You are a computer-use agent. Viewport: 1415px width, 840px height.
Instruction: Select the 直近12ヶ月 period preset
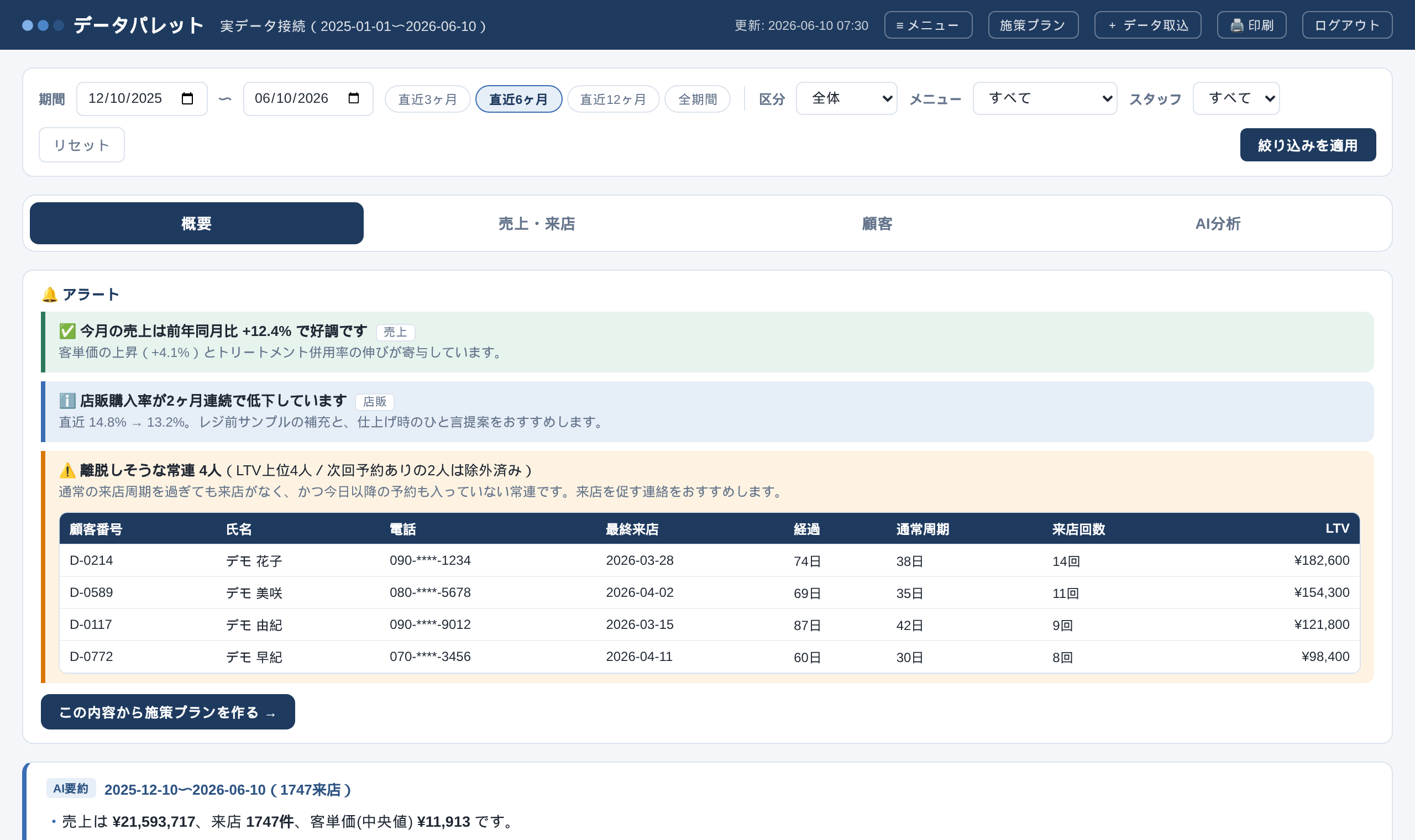coord(613,99)
